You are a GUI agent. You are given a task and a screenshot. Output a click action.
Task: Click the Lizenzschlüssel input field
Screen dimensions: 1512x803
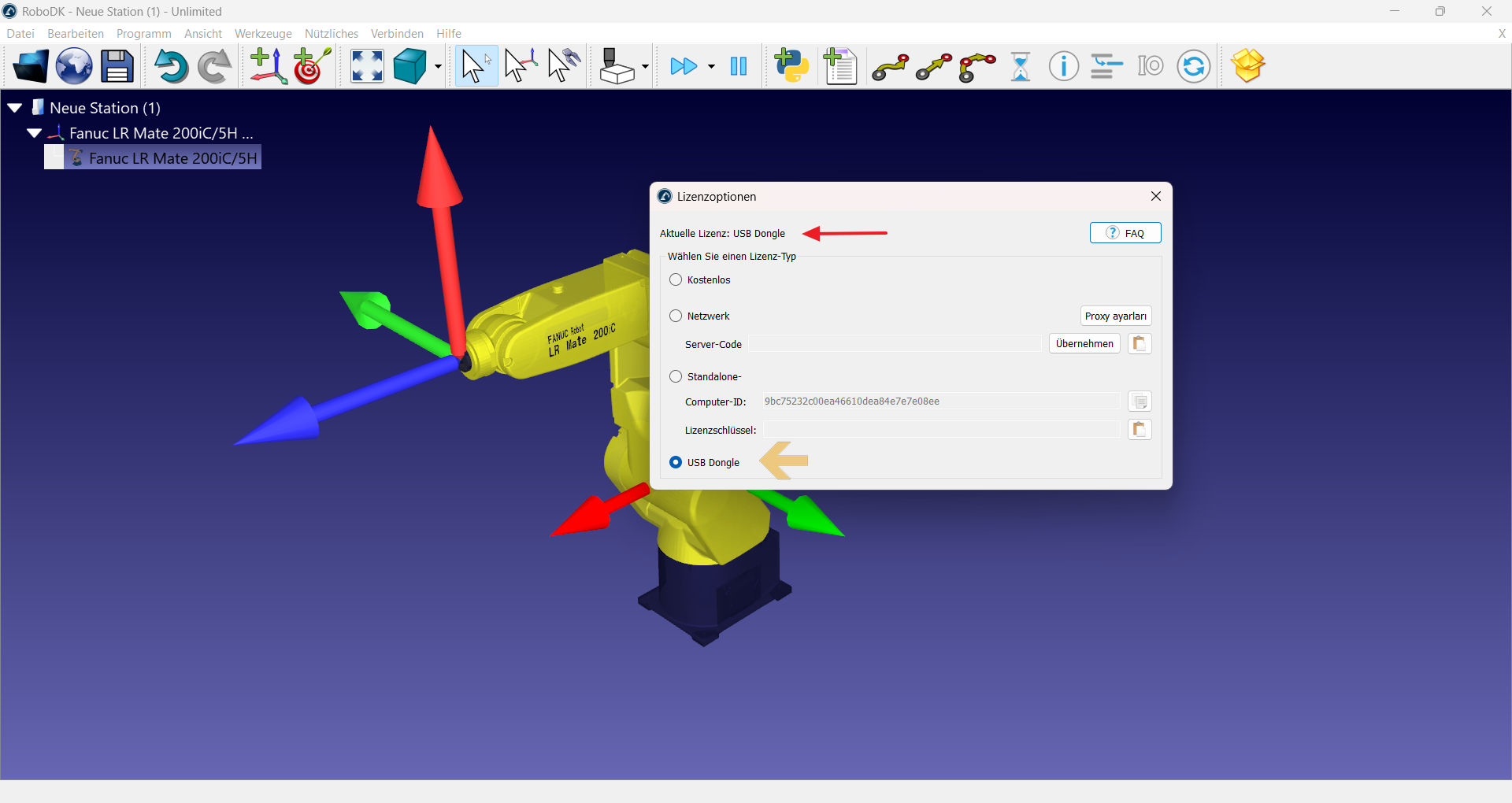[x=941, y=429]
